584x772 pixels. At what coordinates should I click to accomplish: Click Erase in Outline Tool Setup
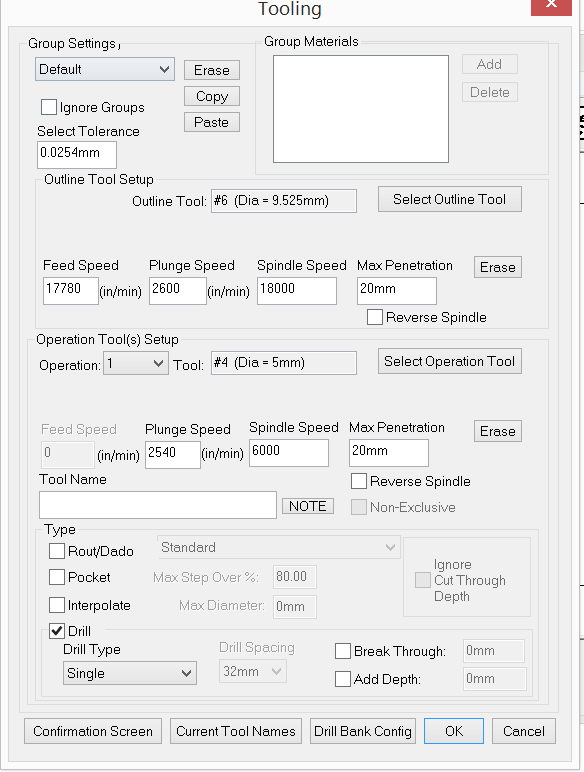[498, 267]
